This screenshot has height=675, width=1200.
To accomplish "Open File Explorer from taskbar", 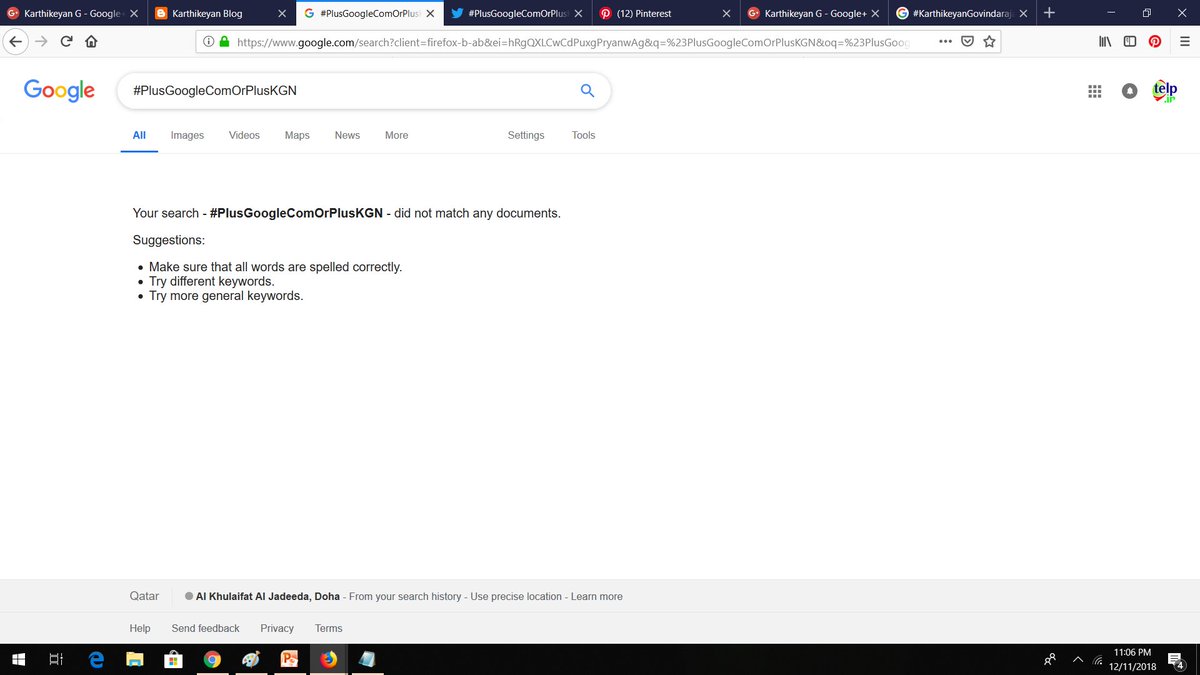I will point(134,659).
